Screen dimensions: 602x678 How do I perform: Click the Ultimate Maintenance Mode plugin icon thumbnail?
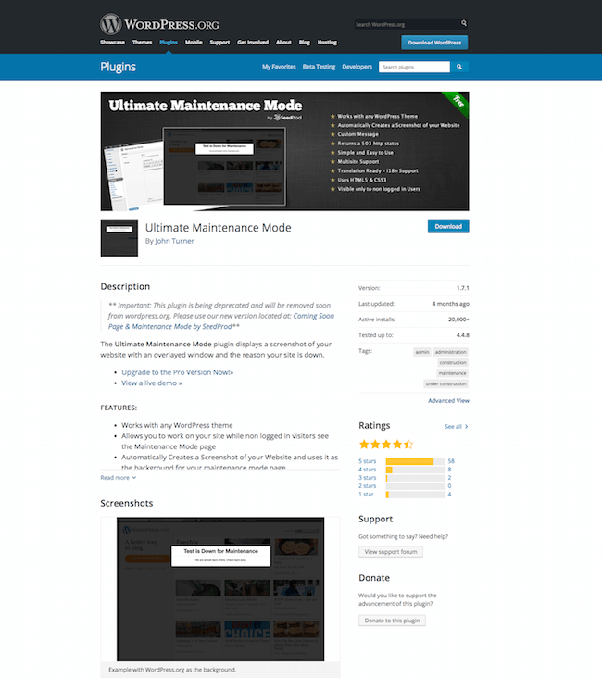coord(119,238)
